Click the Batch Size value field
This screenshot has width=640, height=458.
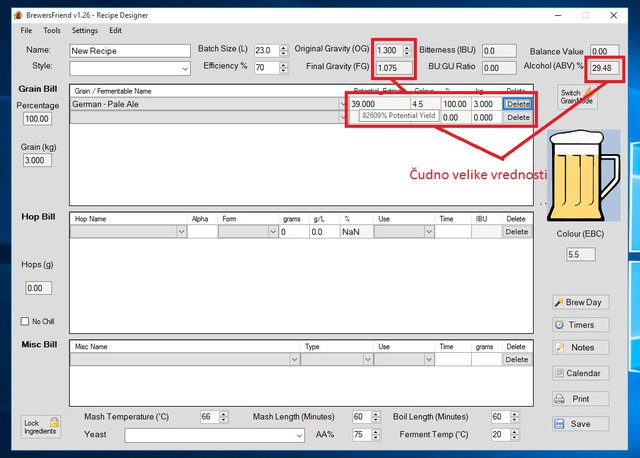(266, 50)
